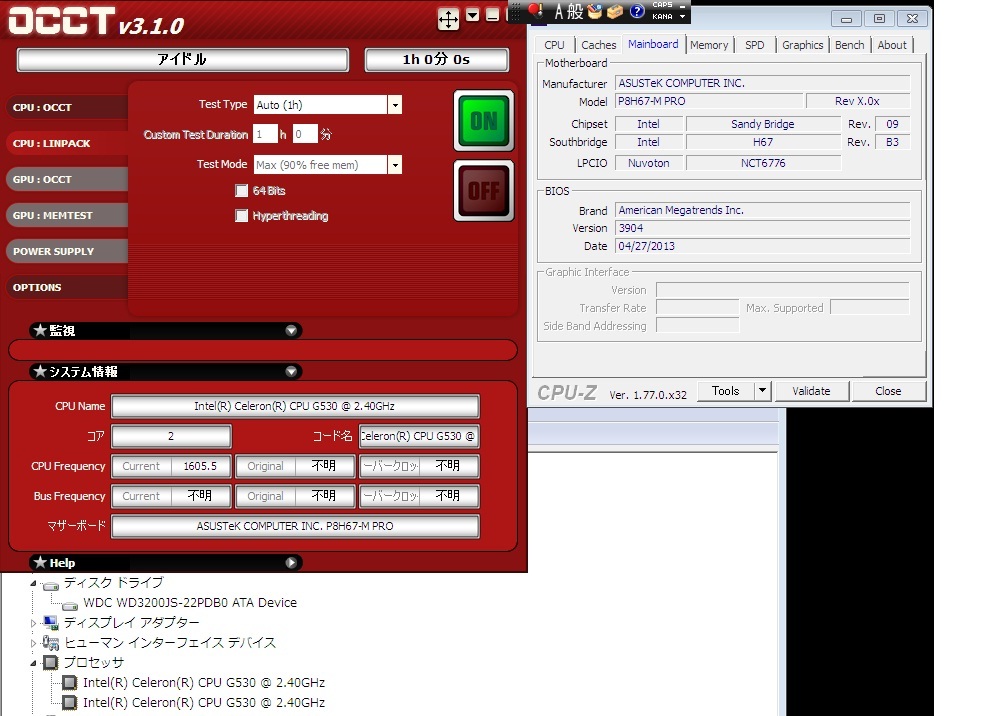Collapse the システム情報 section

click(291, 371)
